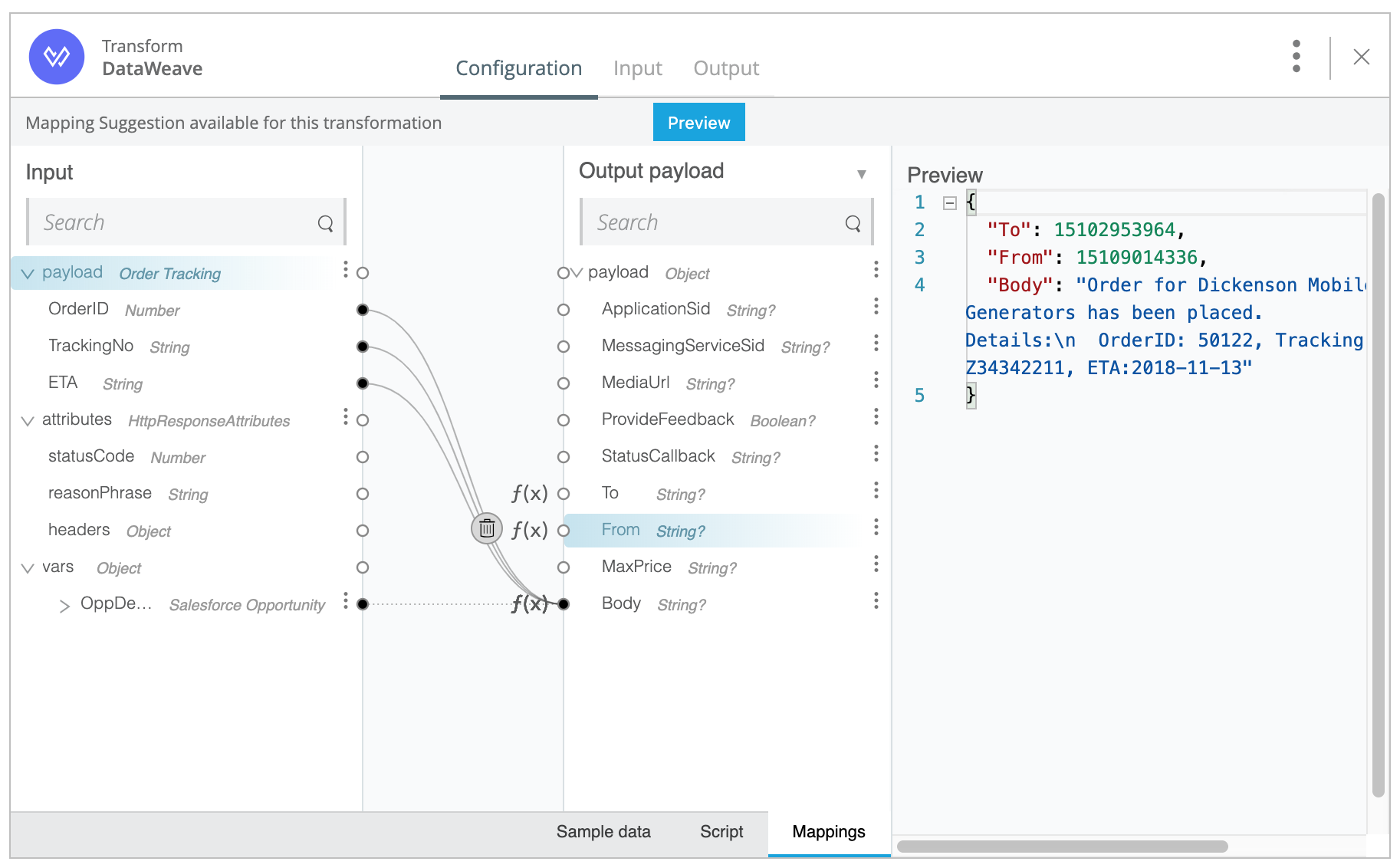Viewport: 1400px width, 868px height.
Task: Click the DataWeave transform logo icon
Action: (x=56, y=56)
